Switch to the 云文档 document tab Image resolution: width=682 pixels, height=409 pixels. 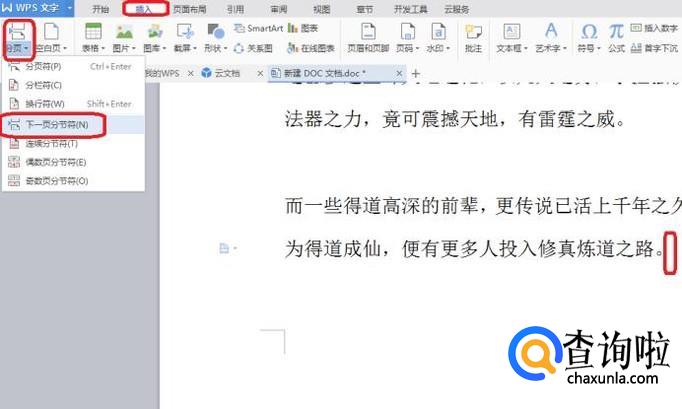click(227, 73)
